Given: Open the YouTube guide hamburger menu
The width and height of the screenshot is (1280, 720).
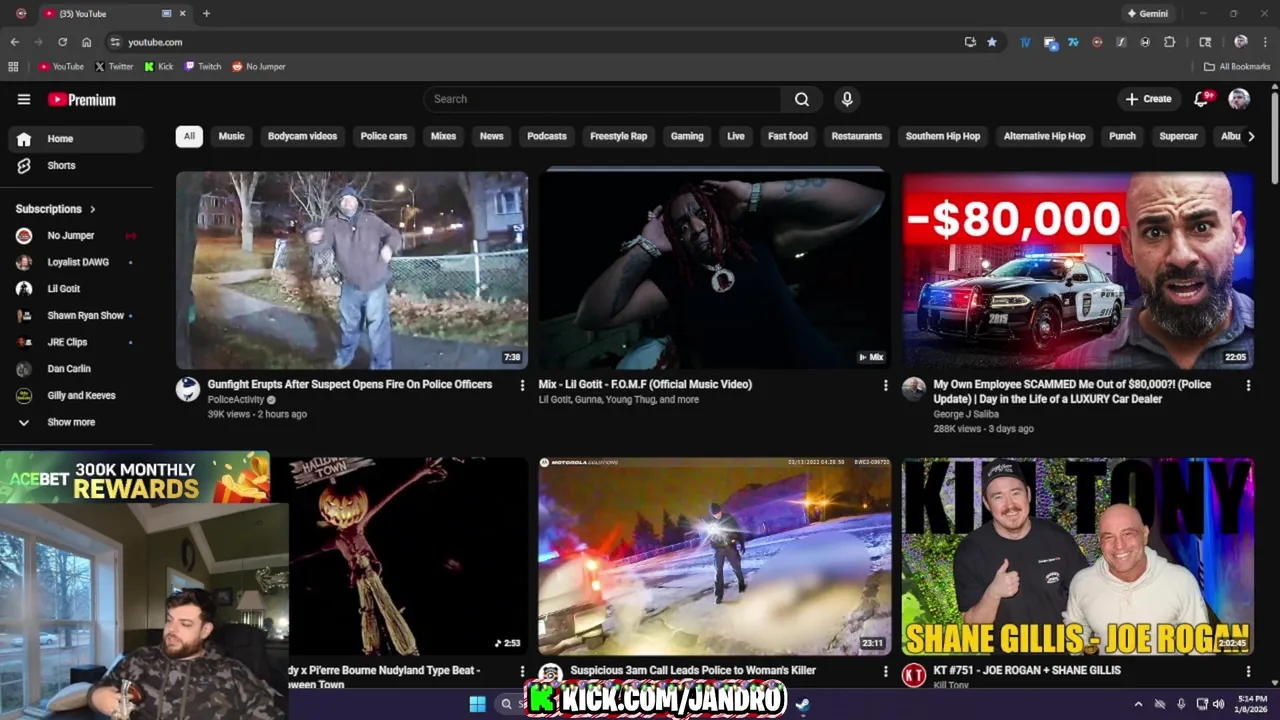Looking at the screenshot, I should point(24,99).
